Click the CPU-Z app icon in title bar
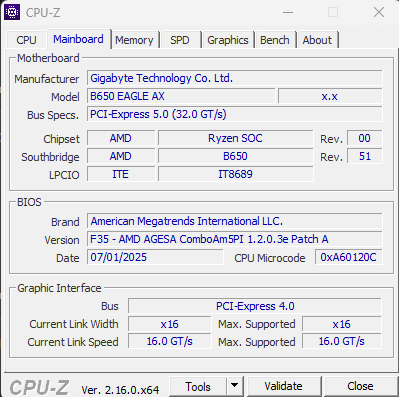This screenshot has width=399, height=397. click(x=12, y=12)
